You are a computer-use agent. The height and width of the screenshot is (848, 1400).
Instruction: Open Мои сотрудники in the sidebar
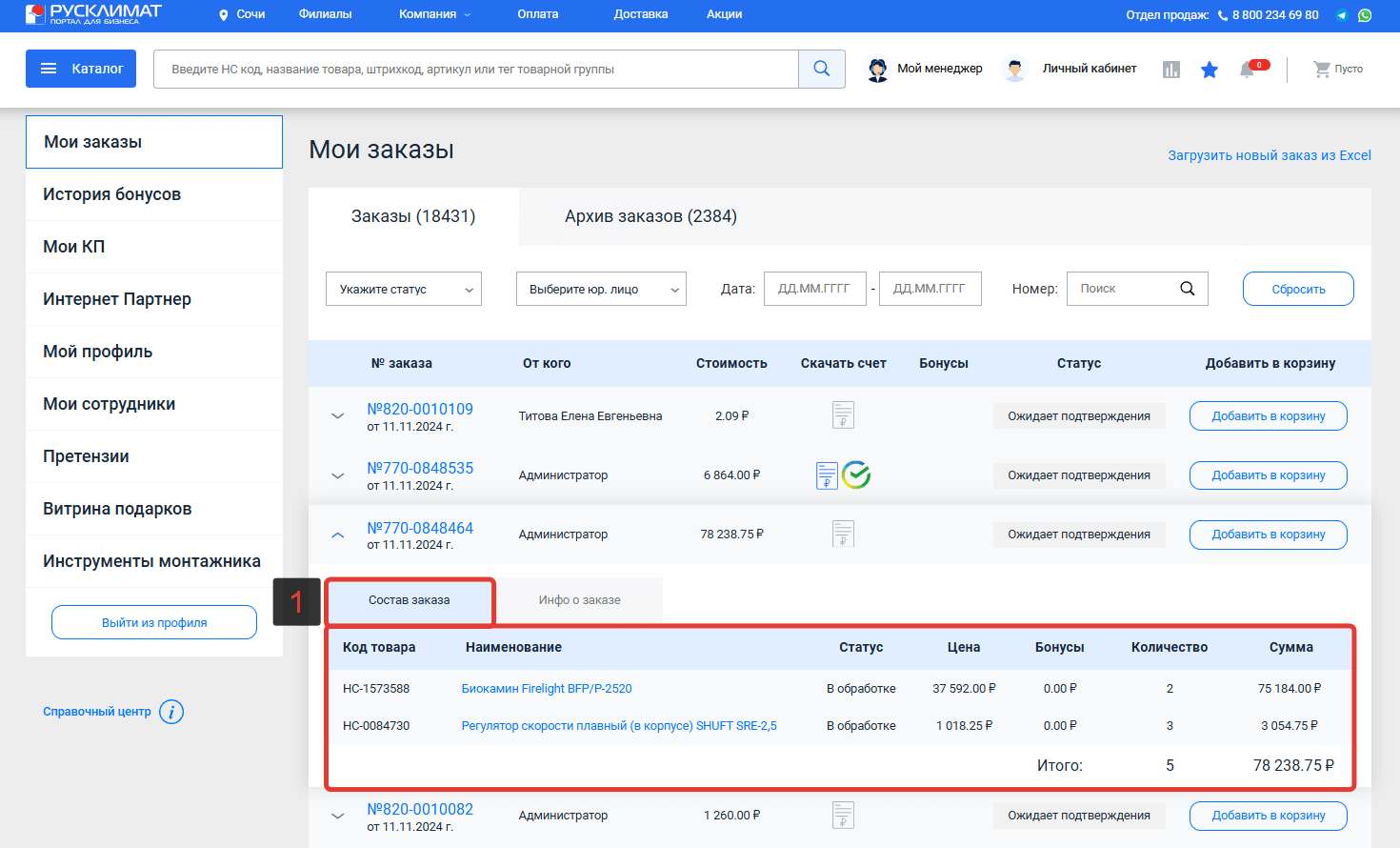click(x=154, y=404)
